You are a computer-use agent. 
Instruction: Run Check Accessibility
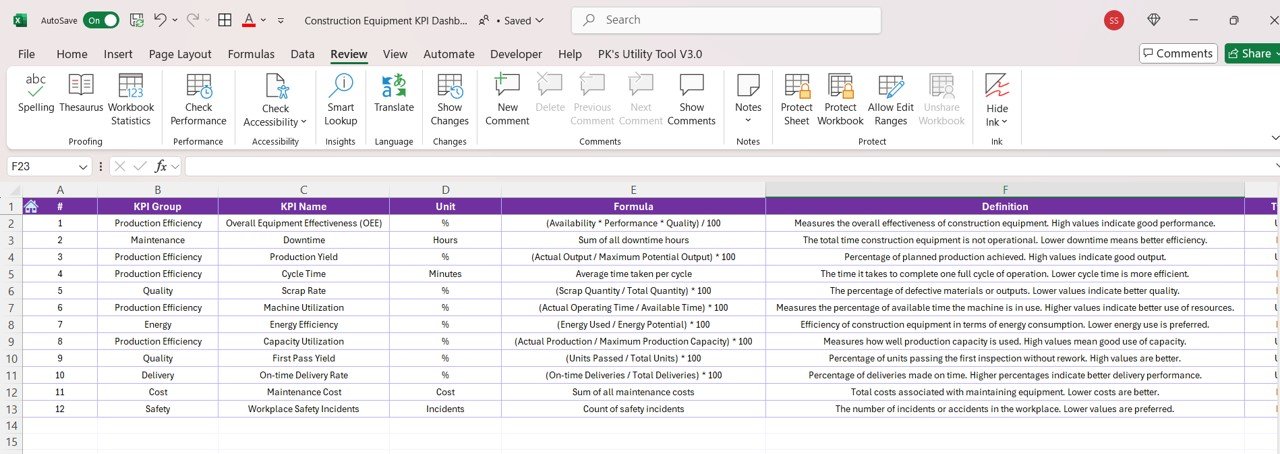[x=275, y=100]
